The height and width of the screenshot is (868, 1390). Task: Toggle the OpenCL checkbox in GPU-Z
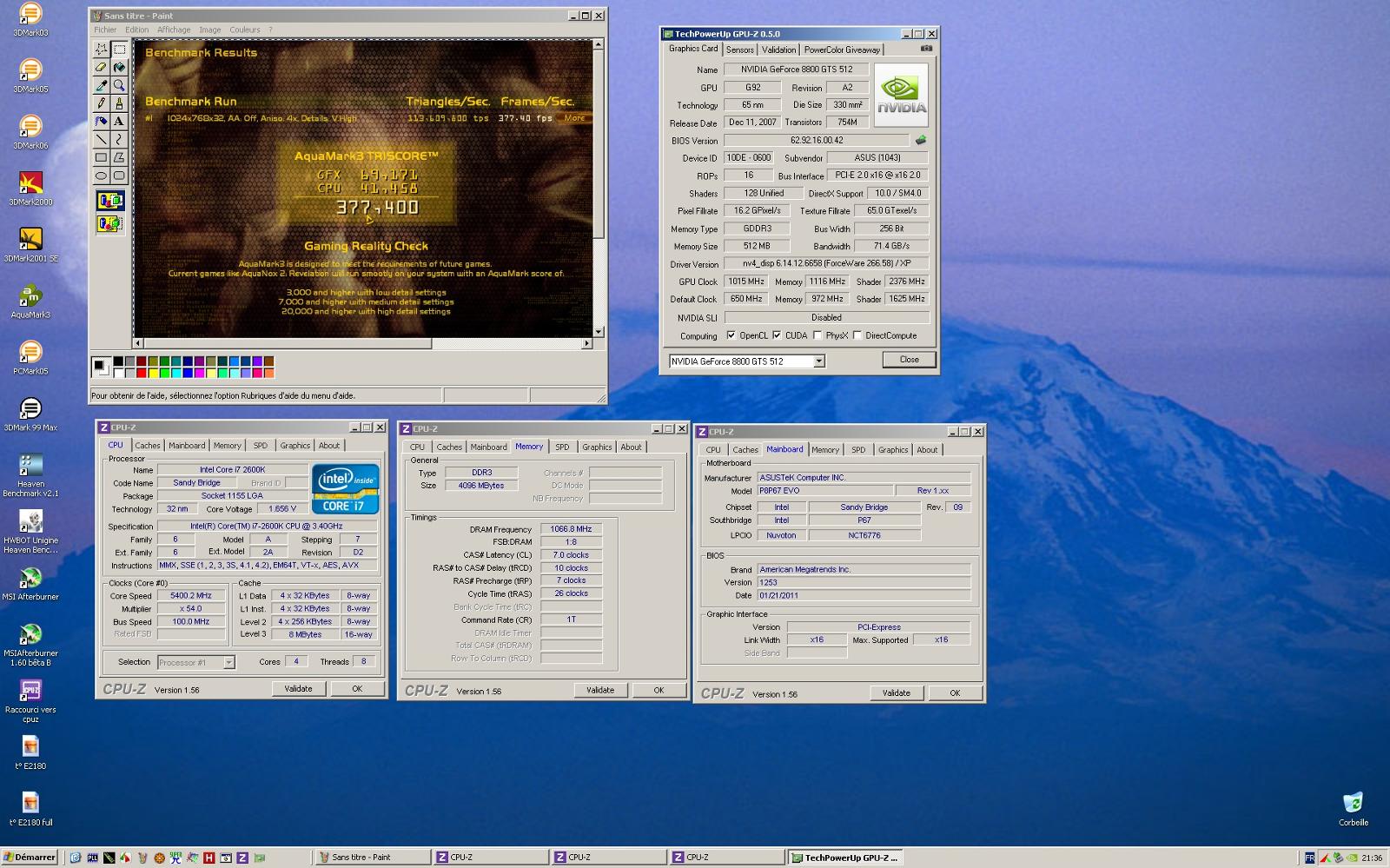pos(731,335)
